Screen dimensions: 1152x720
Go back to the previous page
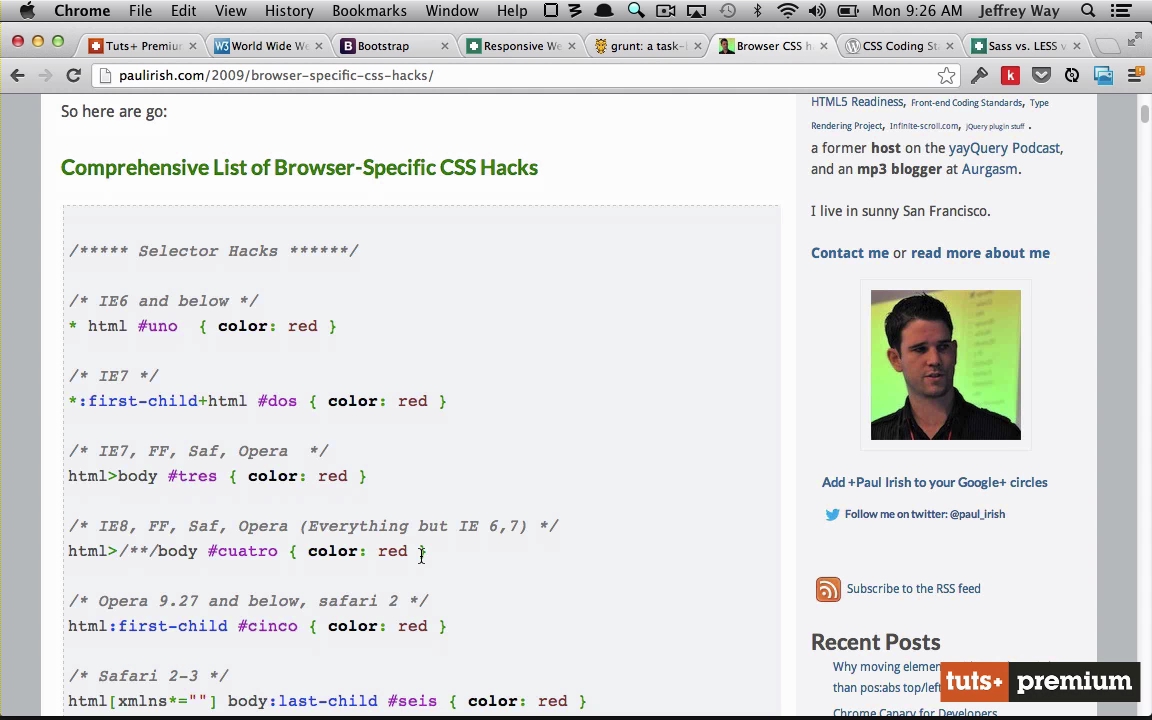point(18,75)
